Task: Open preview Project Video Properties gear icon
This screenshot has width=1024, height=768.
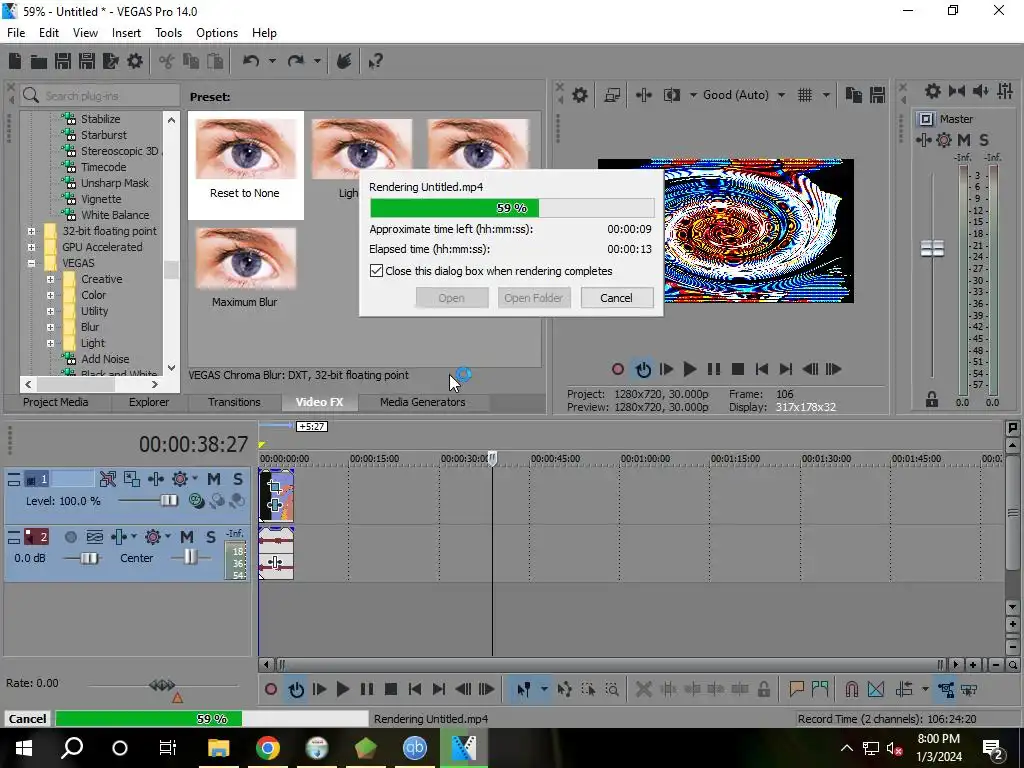Action: tap(580, 95)
